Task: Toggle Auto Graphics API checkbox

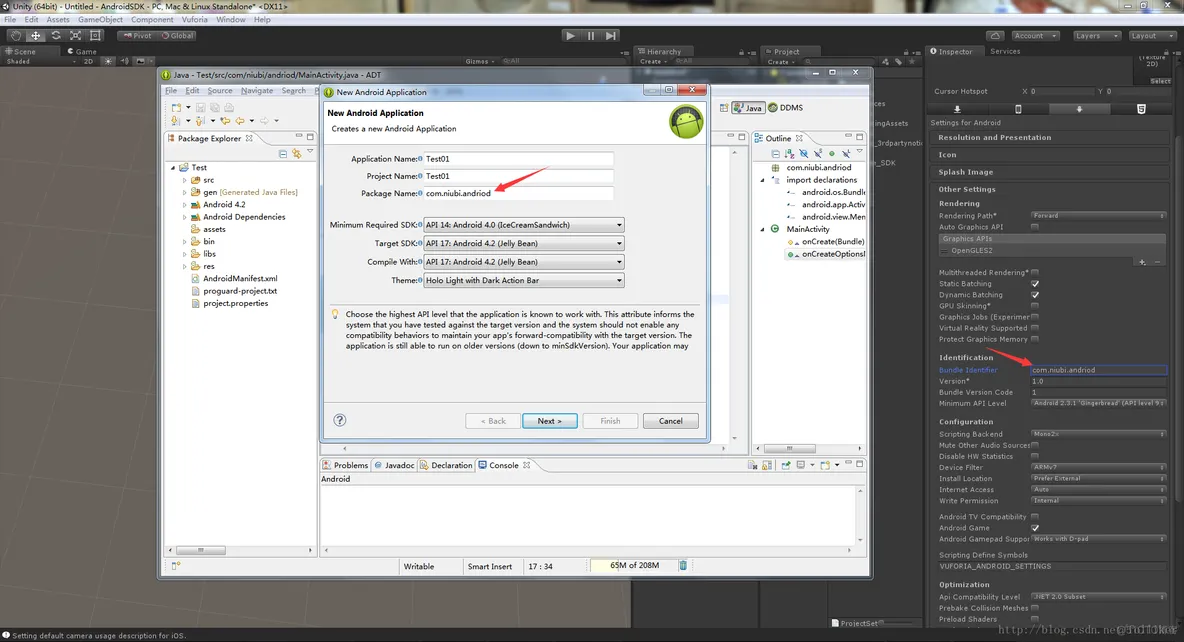Action: pyautogui.click(x=1034, y=227)
